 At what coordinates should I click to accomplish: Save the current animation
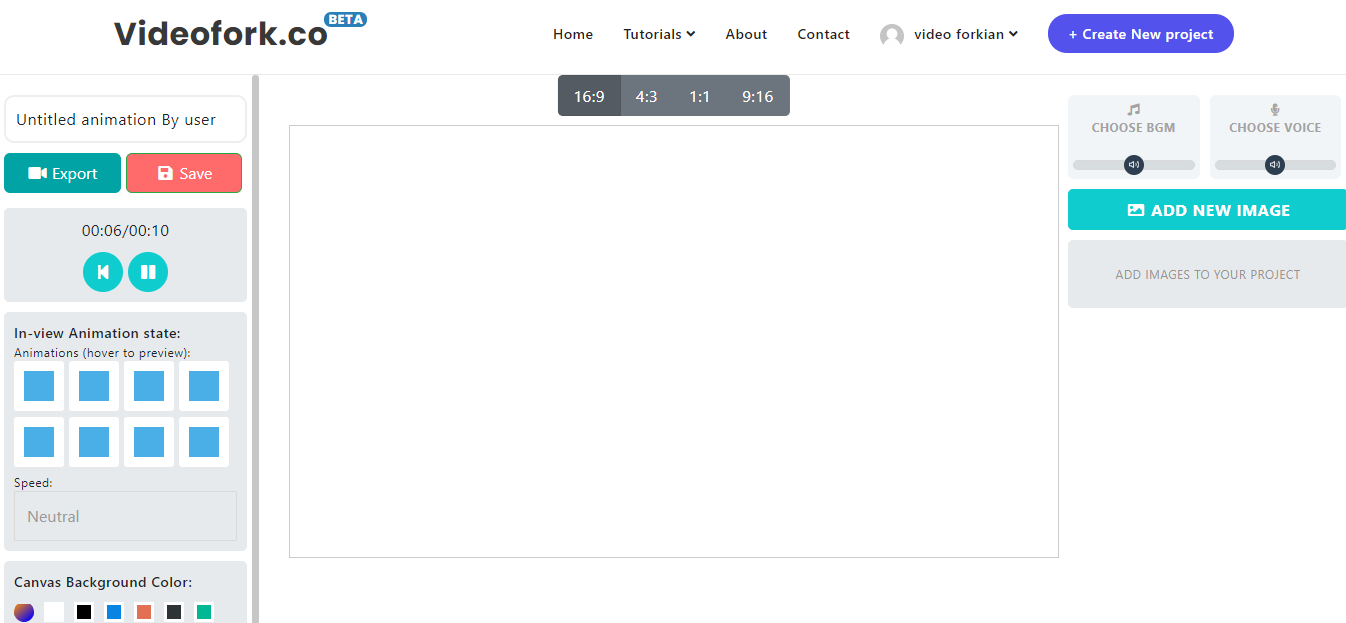[x=184, y=173]
